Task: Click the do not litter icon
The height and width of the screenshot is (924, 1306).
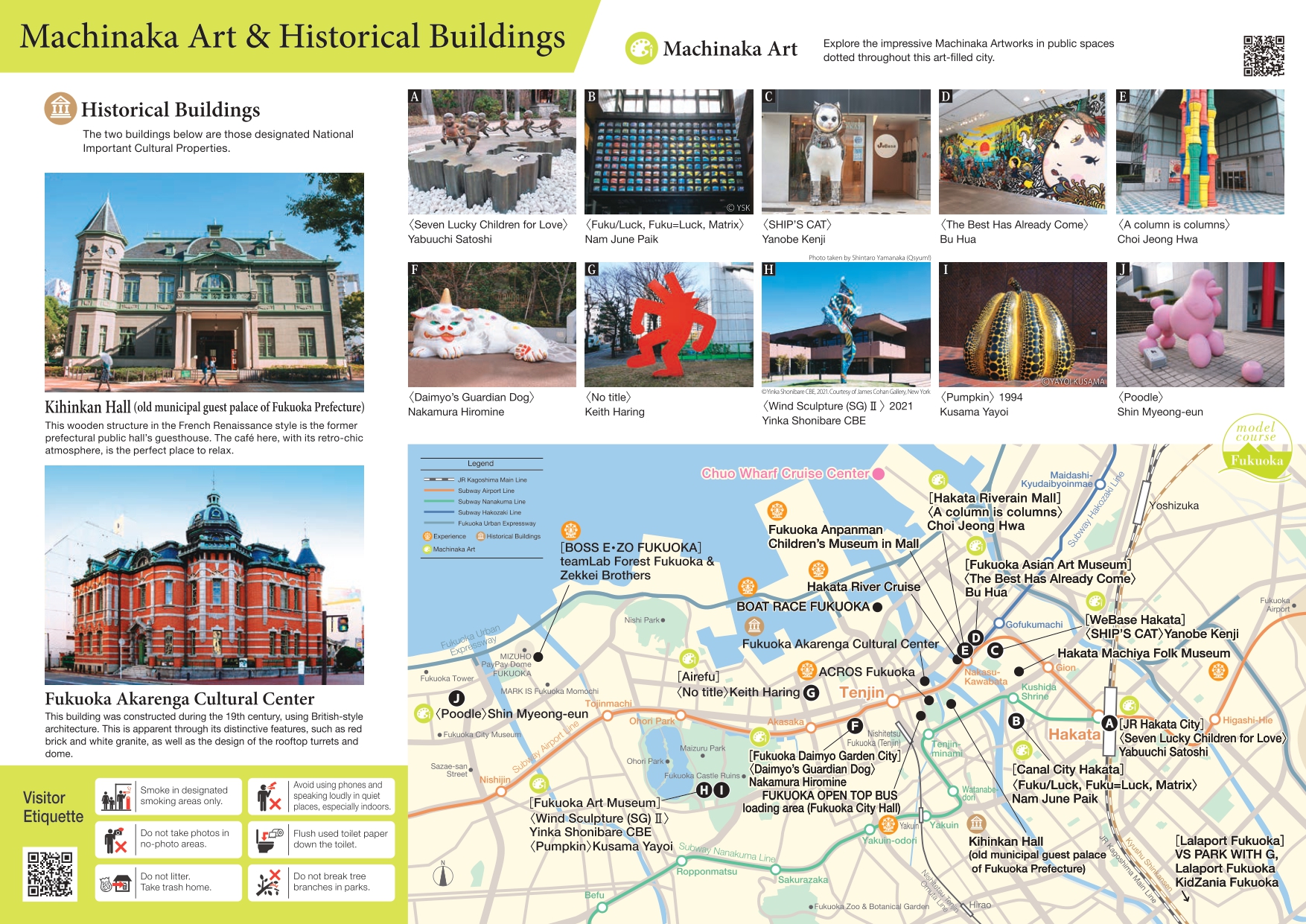Action: [x=115, y=883]
